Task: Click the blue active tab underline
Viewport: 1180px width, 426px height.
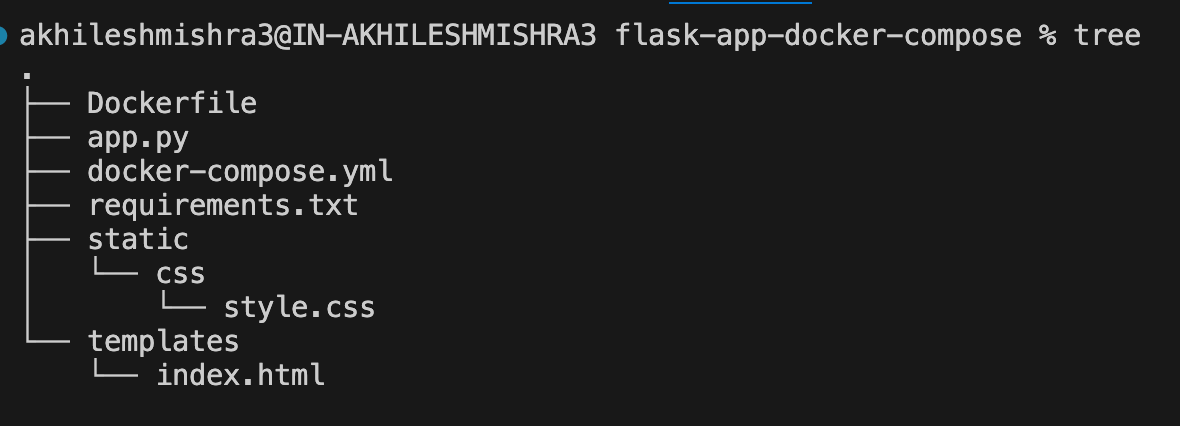Action: [740, 2]
